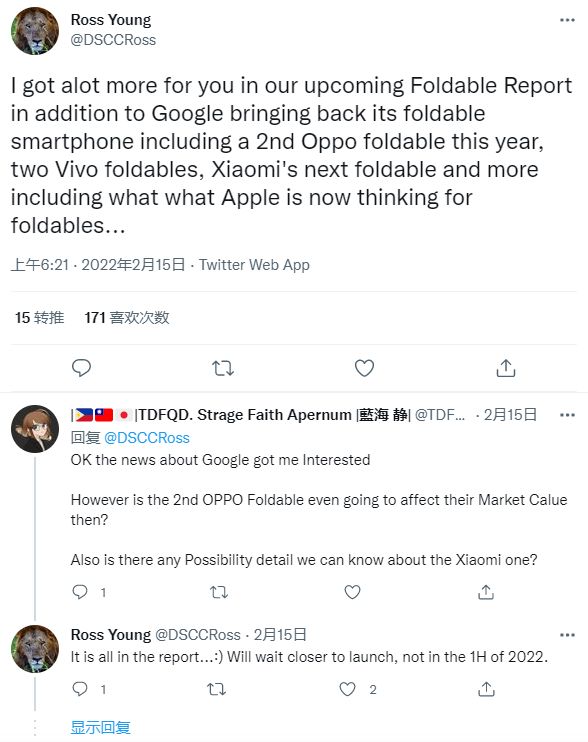Open more options on main tweet
Image resolution: width=588 pixels, height=742 pixels.
pyautogui.click(x=567, y=20)
